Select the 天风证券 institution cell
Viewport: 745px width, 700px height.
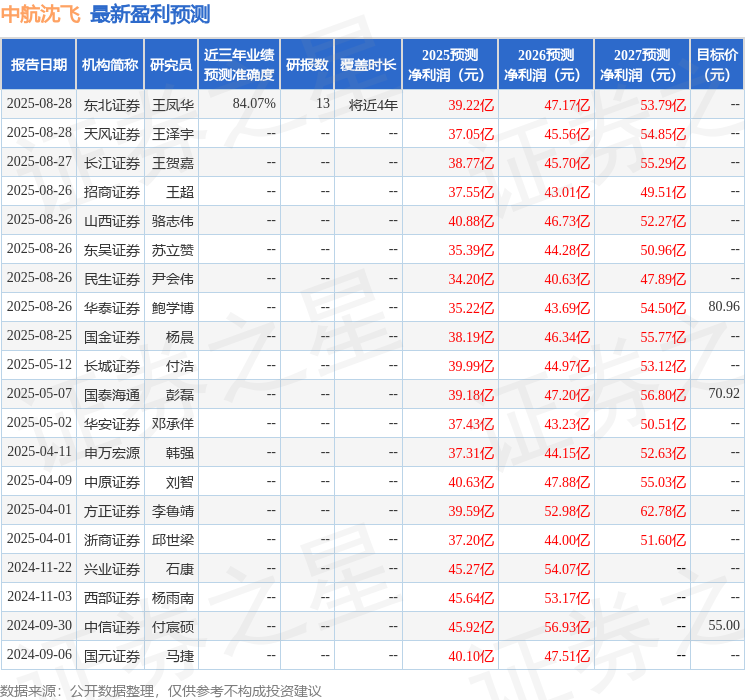tap(112, 134)
